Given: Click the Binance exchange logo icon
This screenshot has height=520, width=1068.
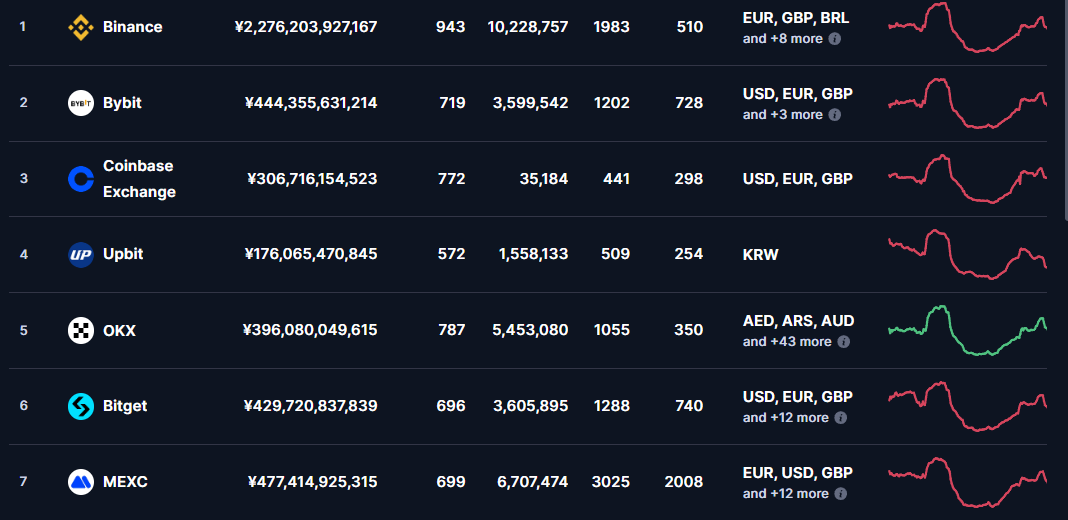Looking at the screenshot, I should pos(81,27).
